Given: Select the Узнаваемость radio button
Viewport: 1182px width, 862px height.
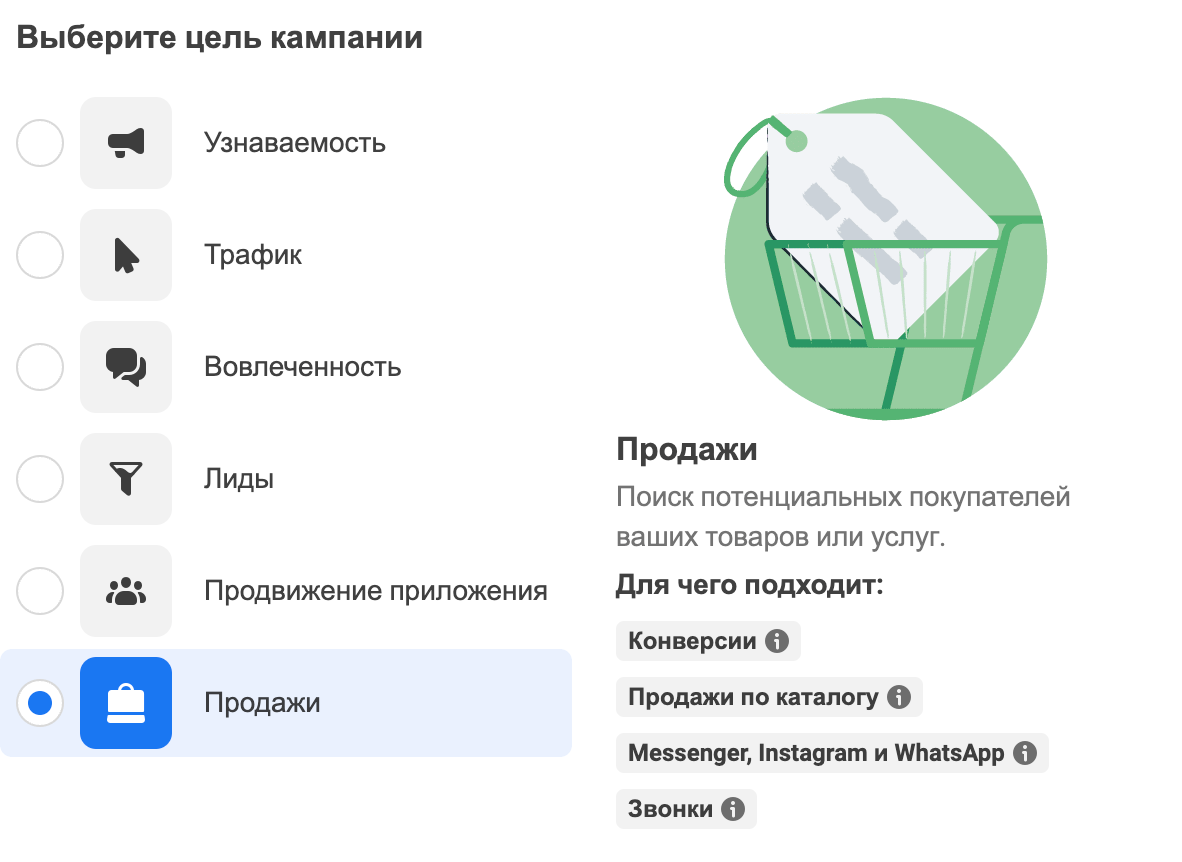Looking at the screenshot, I should (40, 143).
